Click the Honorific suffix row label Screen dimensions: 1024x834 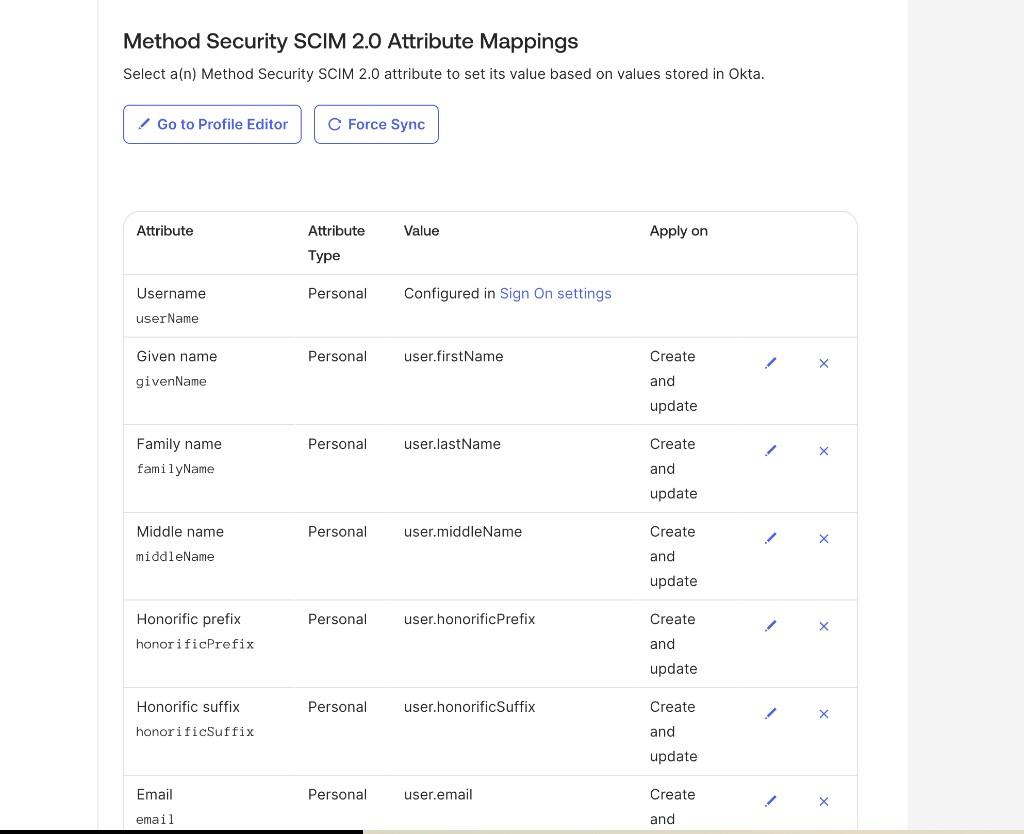[x=188, y=706]
